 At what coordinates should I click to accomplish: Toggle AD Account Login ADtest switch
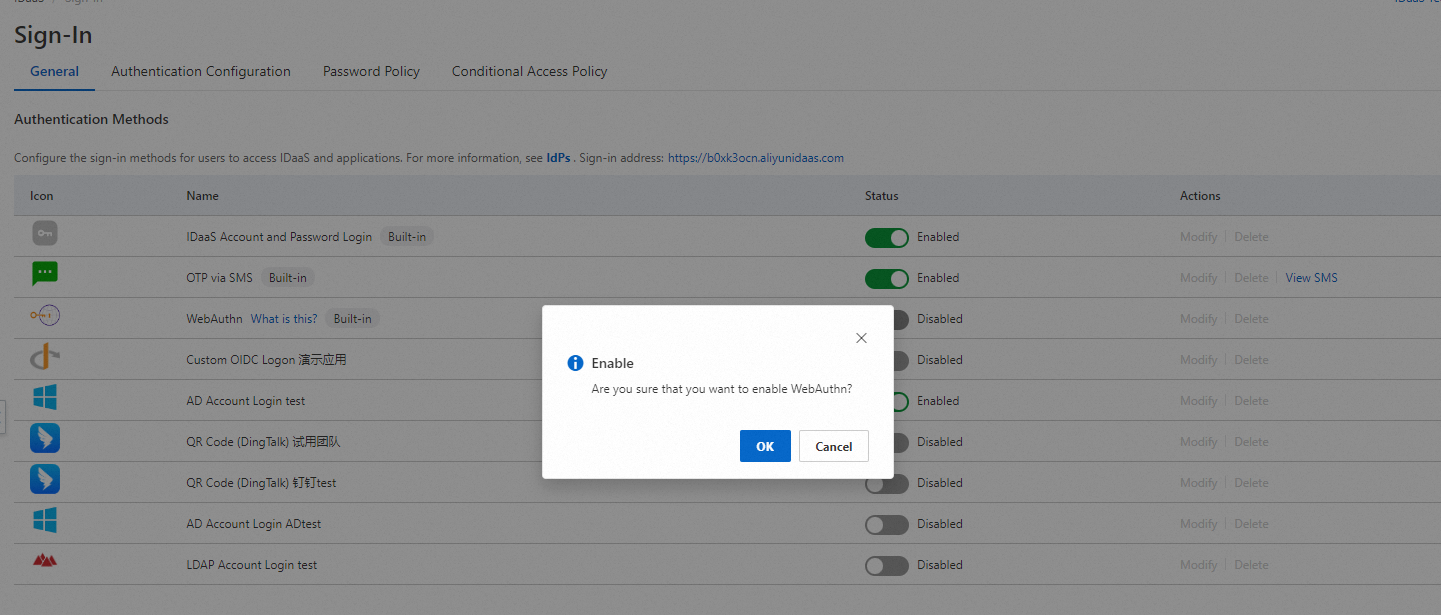[x=886, y=524]
